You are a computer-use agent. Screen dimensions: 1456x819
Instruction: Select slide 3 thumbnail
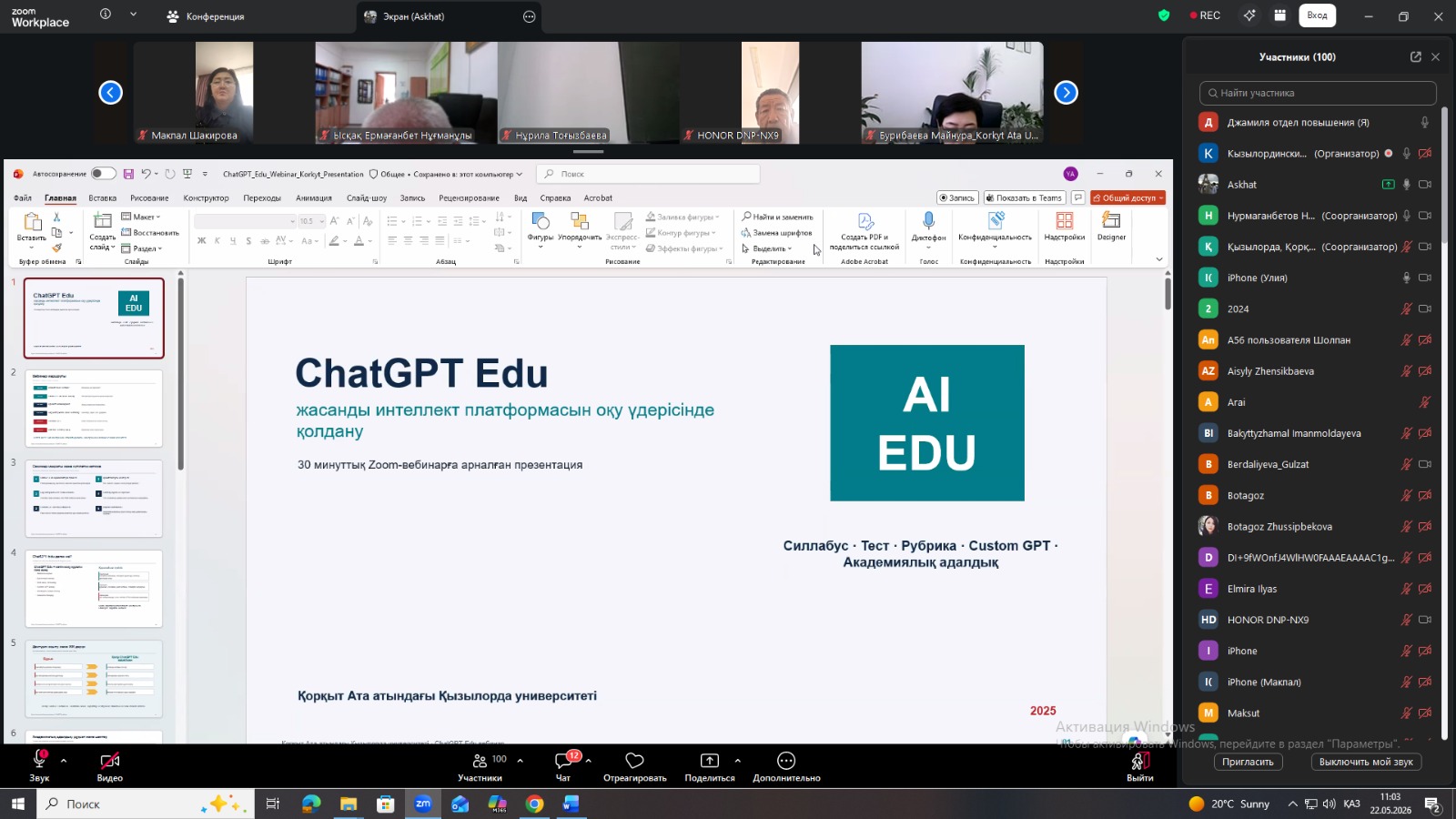94,499
